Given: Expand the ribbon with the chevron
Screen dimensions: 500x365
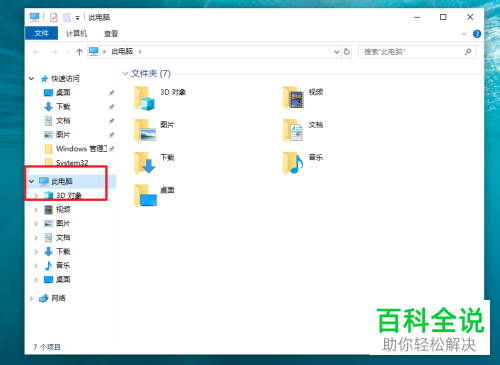Looking at the screenshot, I should click(x=464, y=34).
